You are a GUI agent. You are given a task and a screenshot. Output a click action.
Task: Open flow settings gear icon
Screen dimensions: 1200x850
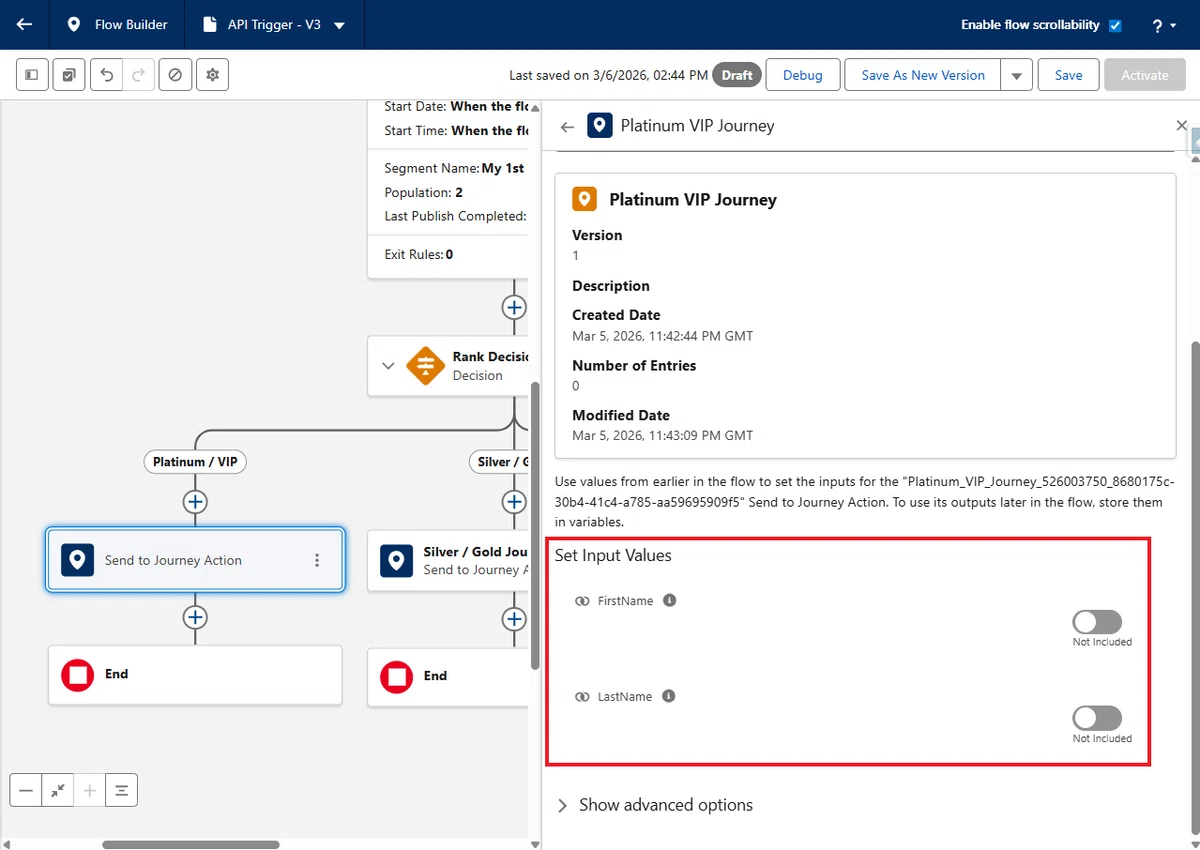pos(212,75)
